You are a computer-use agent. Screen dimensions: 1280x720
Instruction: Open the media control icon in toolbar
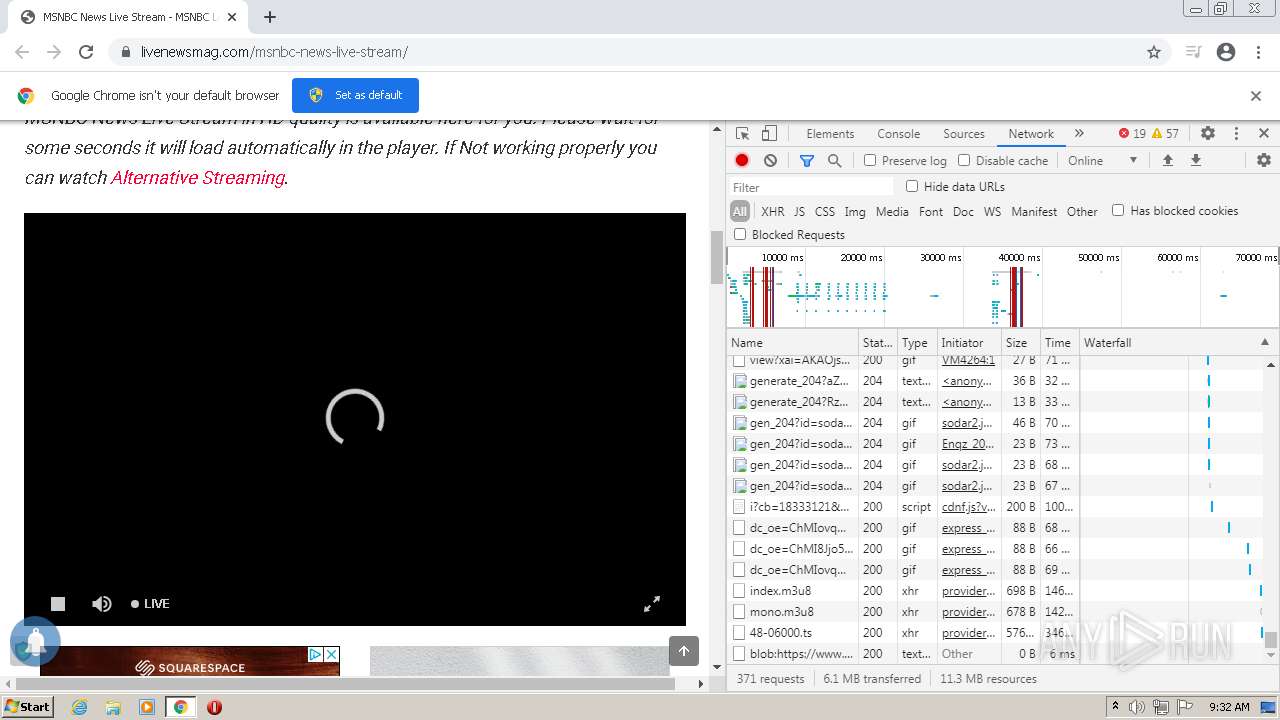coord(1193,52)
